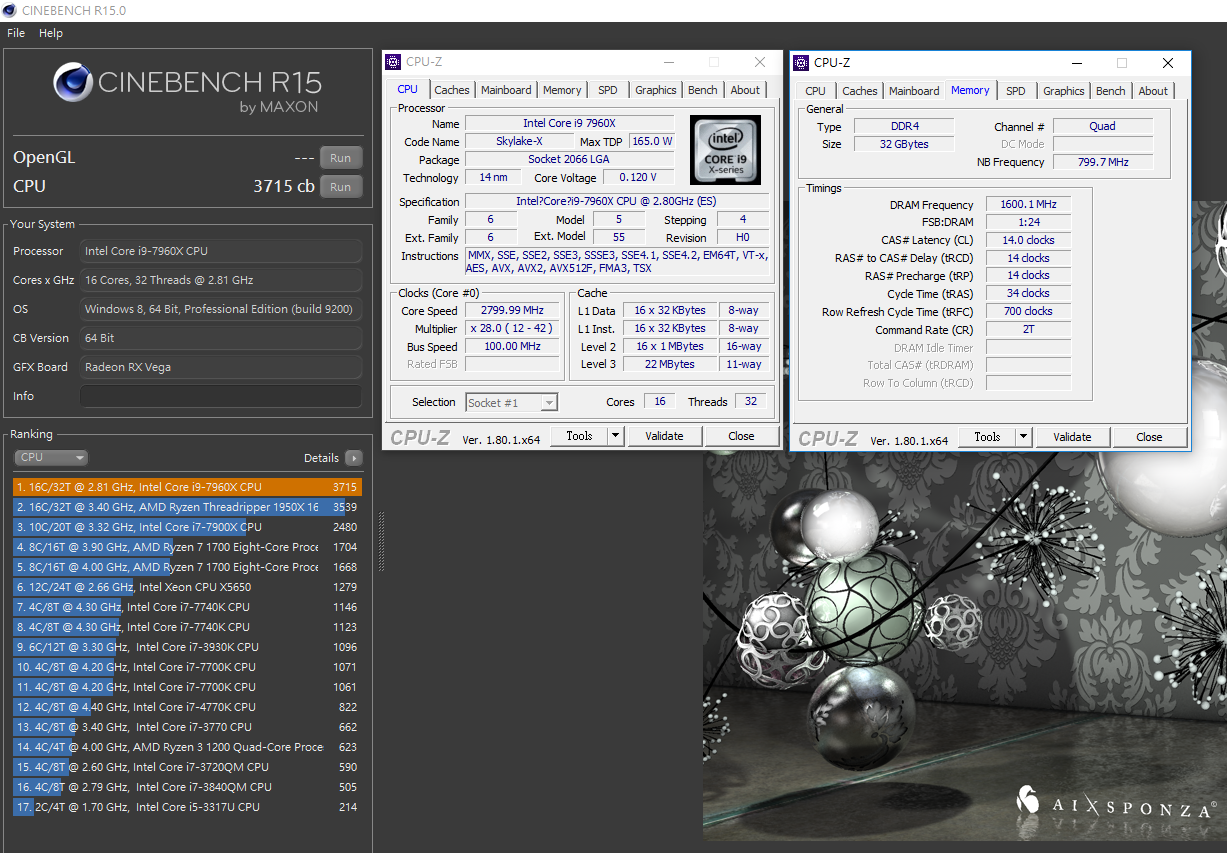Click the CPU-Z icon in the left CPU-Z title bar
Screen dimensions: 1227x853
click(393, 62)
